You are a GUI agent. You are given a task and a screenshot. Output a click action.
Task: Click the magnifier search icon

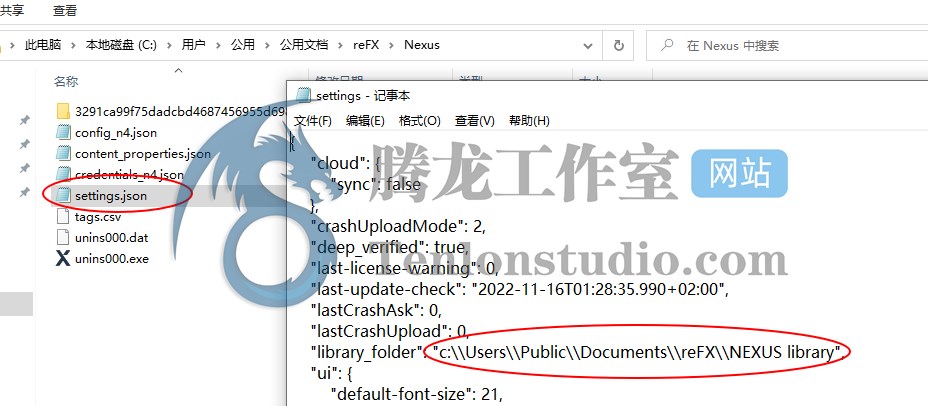coord(667,45)
